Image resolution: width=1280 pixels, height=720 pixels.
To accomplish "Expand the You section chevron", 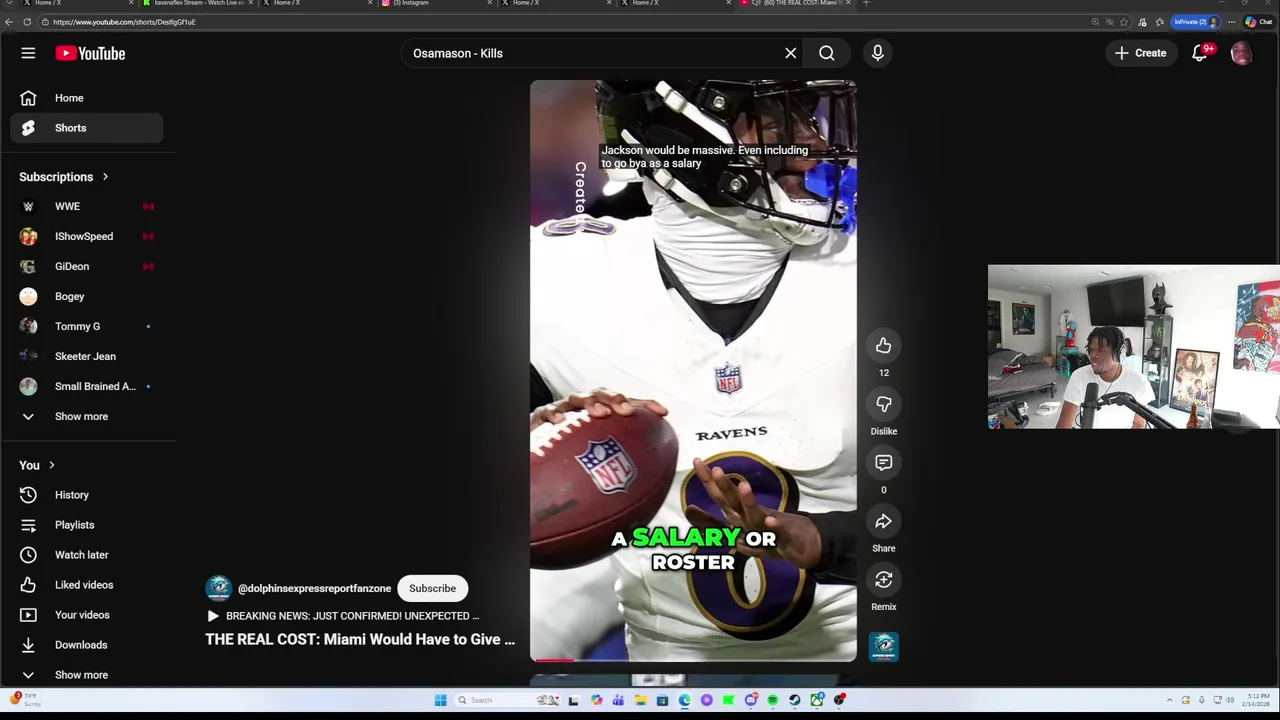I will coord(52,465).
